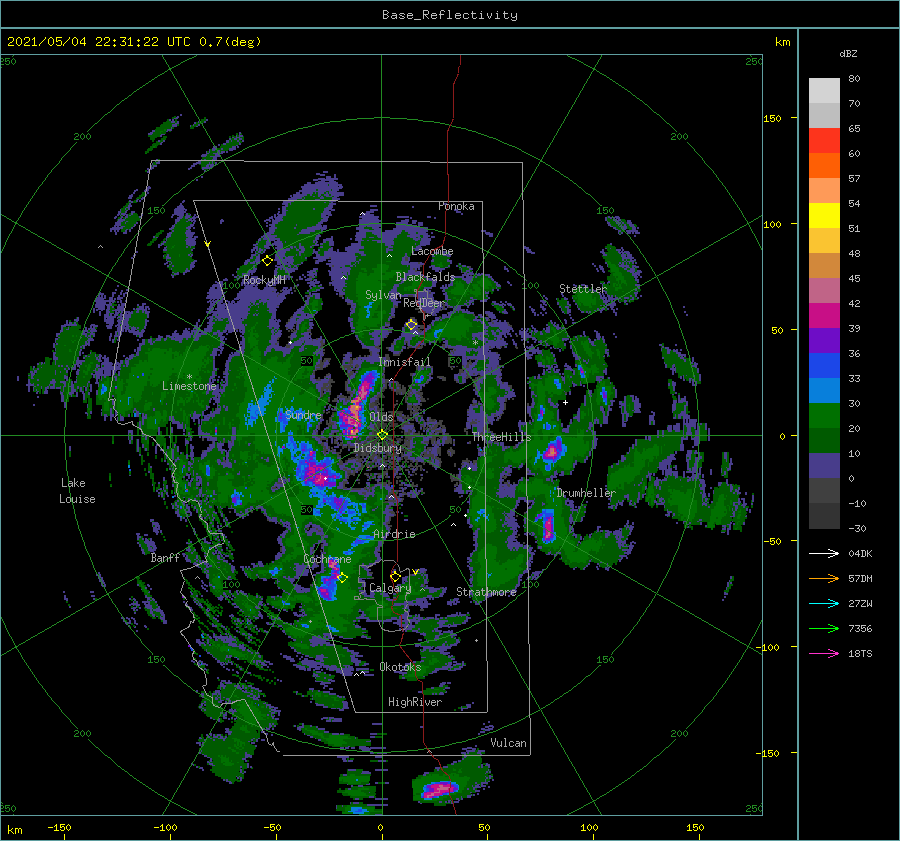Click the ThreeHills label
Screen dimensions: 900x841
502,437
